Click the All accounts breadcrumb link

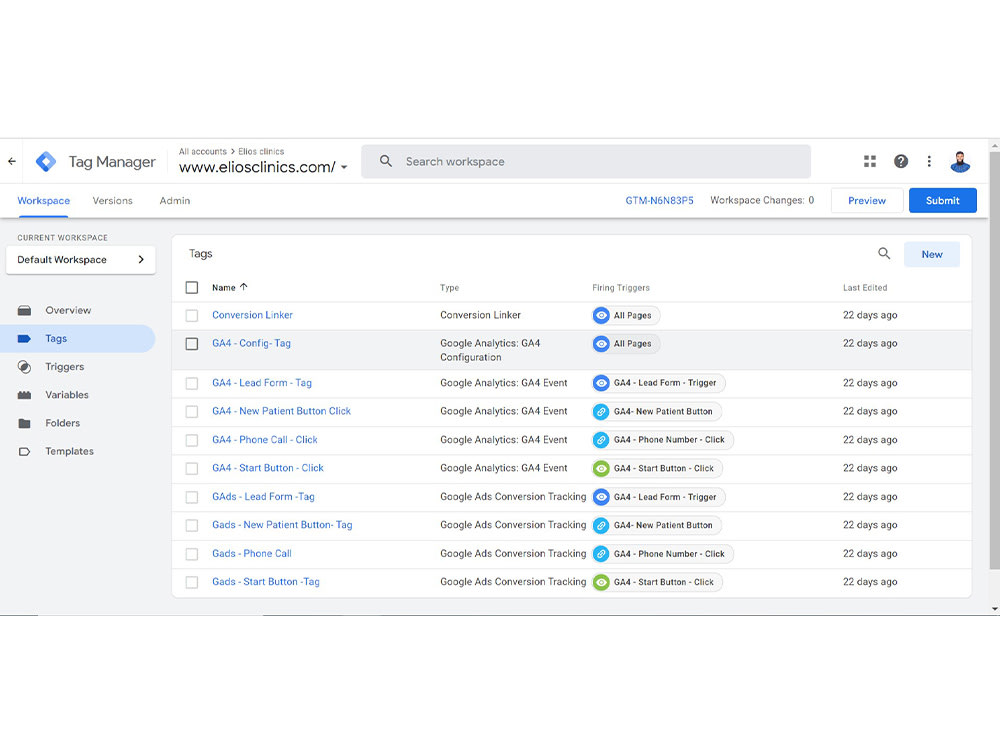203,152
